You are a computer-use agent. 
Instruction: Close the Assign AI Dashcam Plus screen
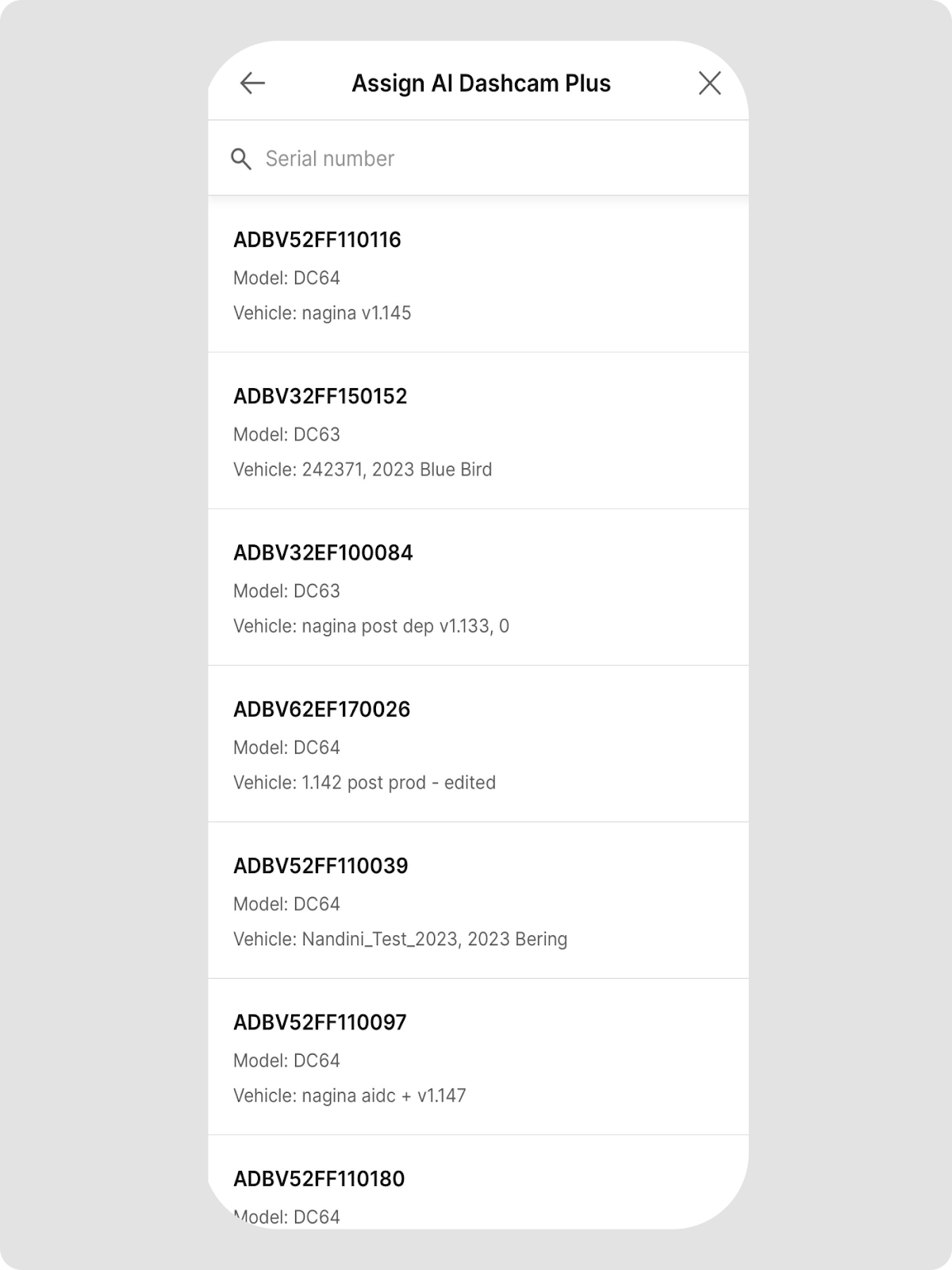click(709, 83)
